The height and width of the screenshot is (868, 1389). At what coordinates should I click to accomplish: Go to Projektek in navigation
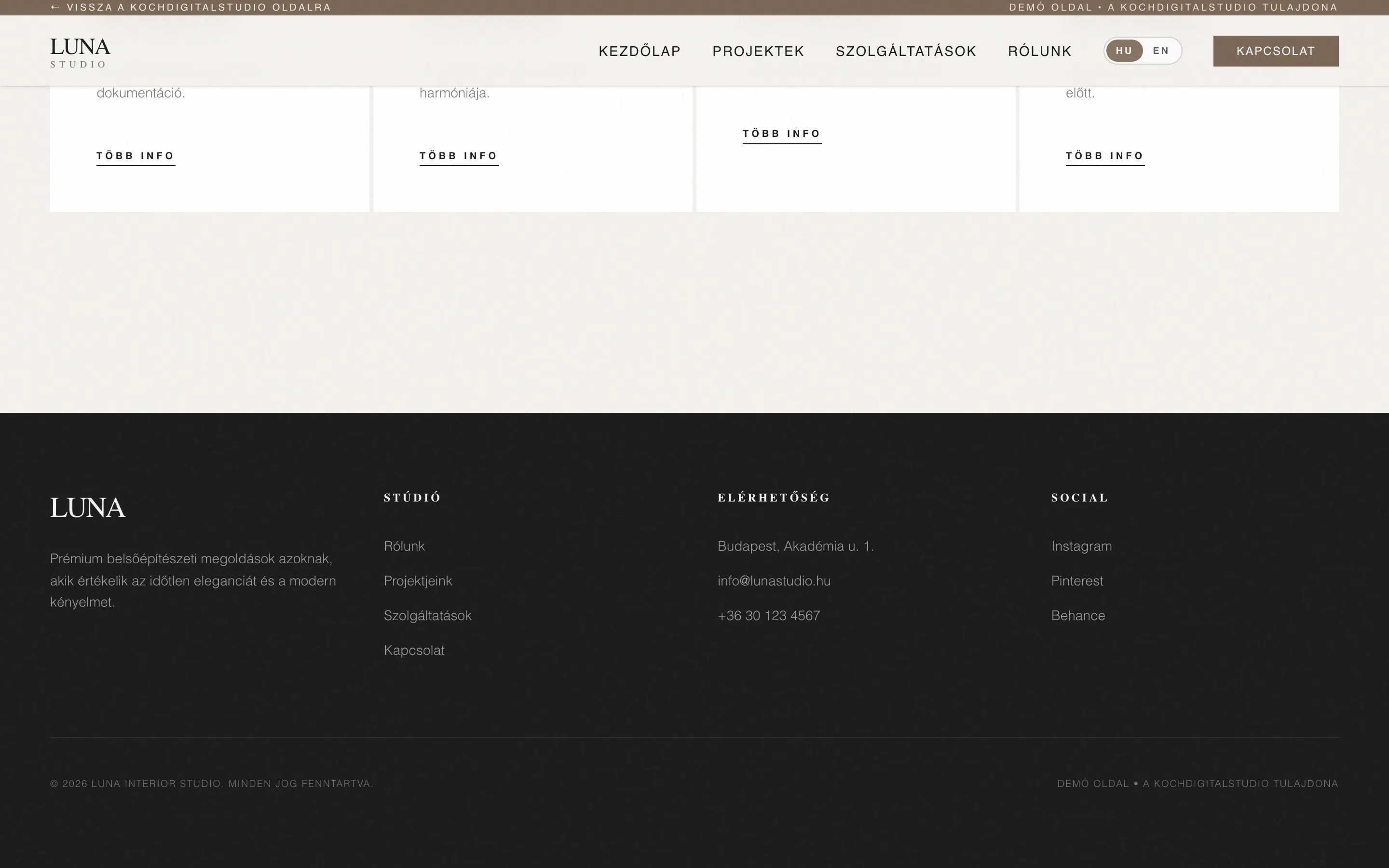[758, 51]
